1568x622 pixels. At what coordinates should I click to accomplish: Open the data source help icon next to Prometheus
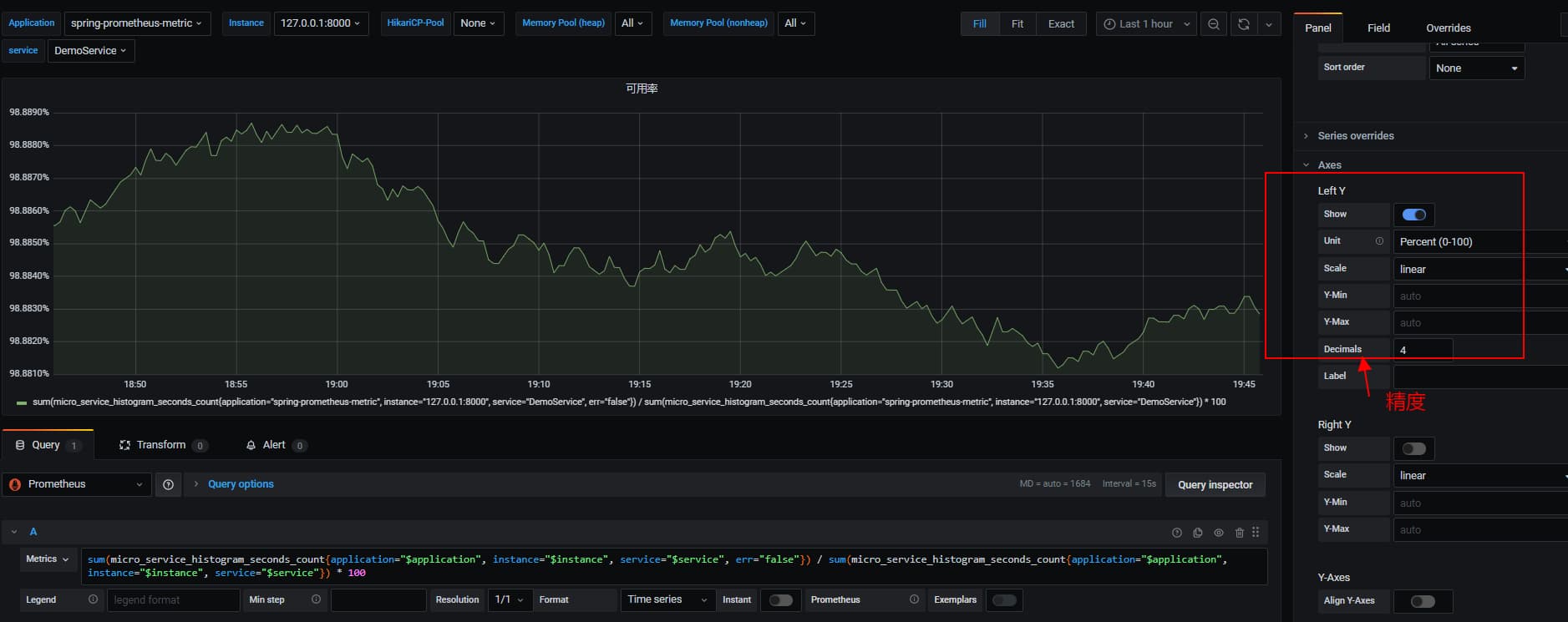pos(168,485)
